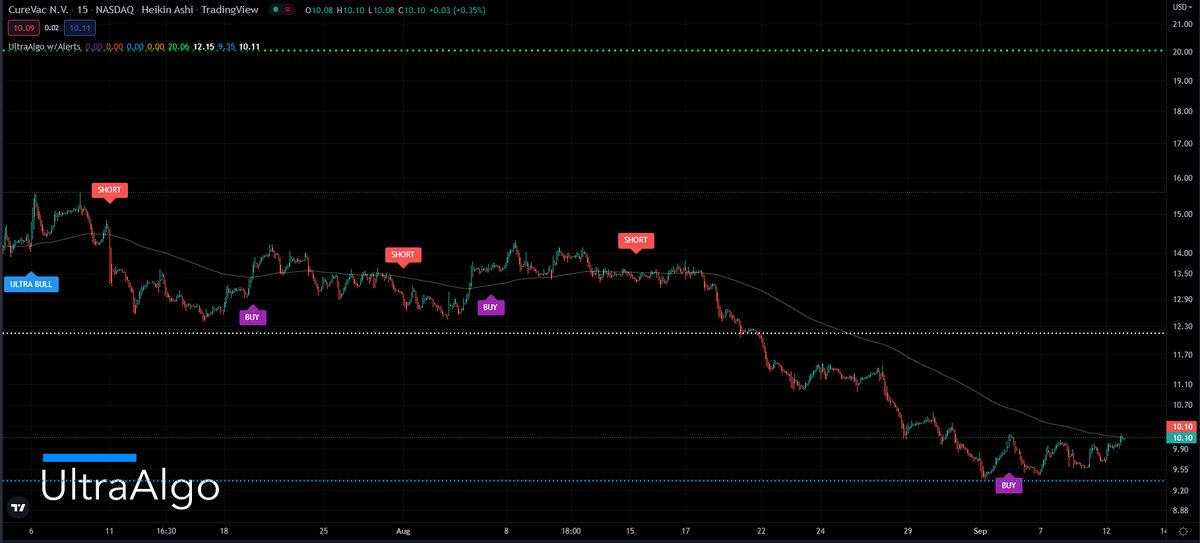Click the indicator value 12.15 in legend
This screenshot has height=543, width=1200.
point(204,46)
